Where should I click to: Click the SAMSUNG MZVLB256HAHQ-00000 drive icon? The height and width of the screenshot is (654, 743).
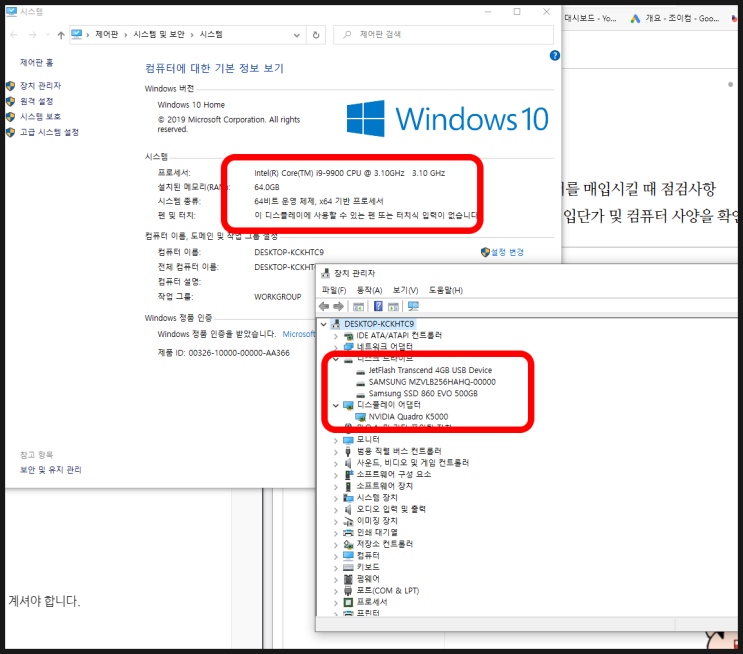361,382
